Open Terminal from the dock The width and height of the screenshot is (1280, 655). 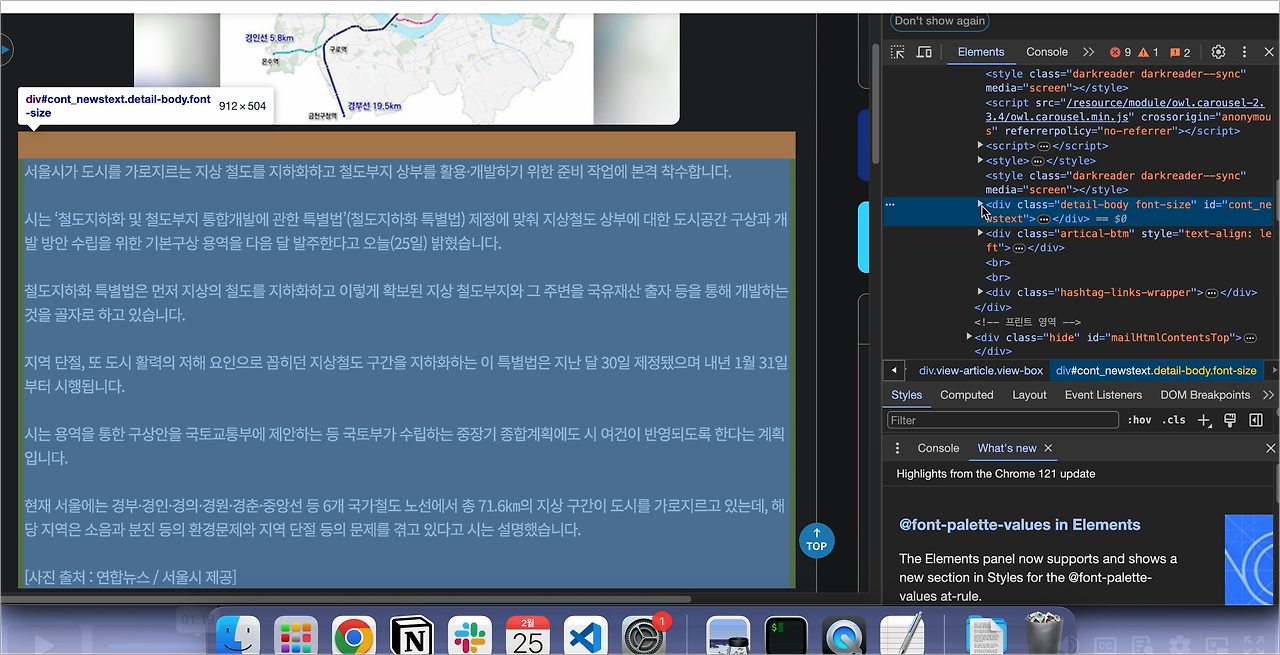pyautogui.click(x=786, y=634)
